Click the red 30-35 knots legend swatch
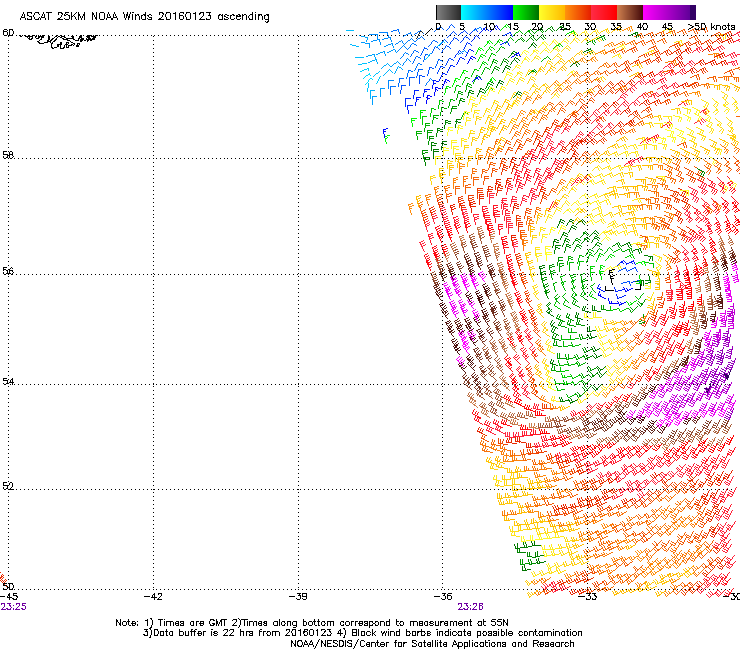Viewport: 740px width, 650px height. pos(604,12)
